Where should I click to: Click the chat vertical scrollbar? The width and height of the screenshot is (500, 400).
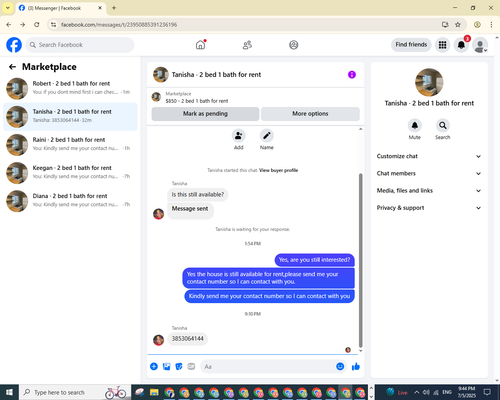[360, 260]
